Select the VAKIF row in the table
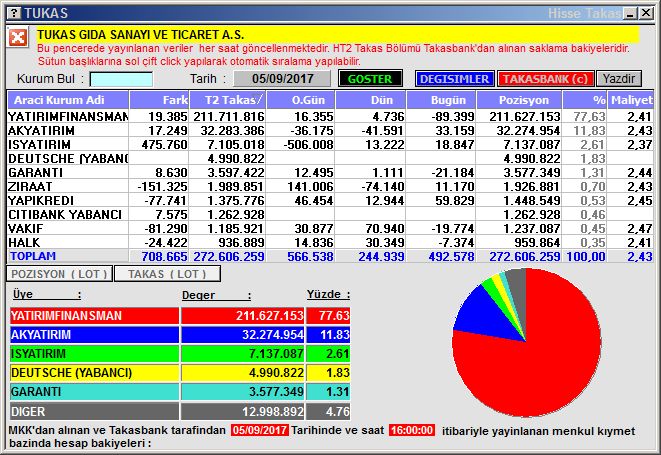This screenshot has width=661, height=455. pyautogui.click(x=330, y=229)
